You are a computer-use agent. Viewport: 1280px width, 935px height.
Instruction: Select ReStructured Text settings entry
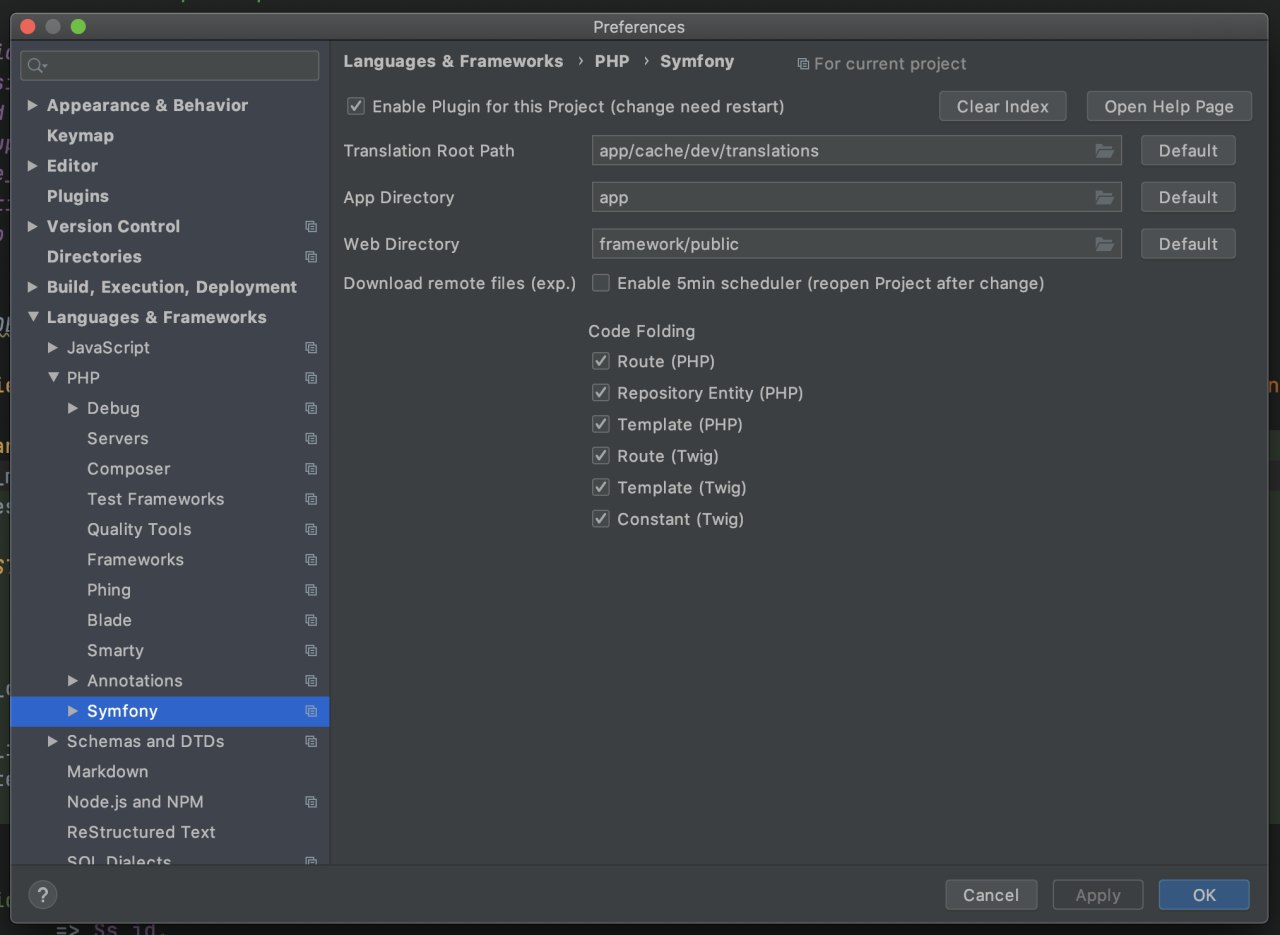[141, 832]
